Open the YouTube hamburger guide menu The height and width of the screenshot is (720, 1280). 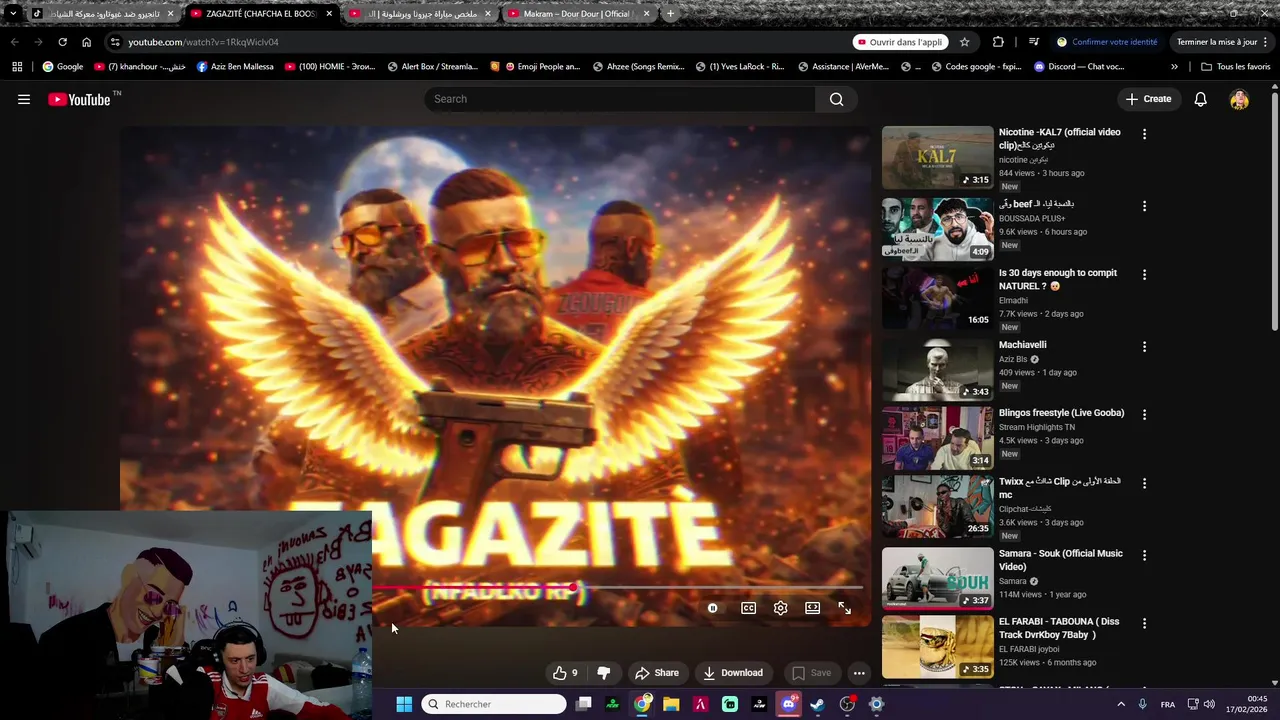point(24,99)
